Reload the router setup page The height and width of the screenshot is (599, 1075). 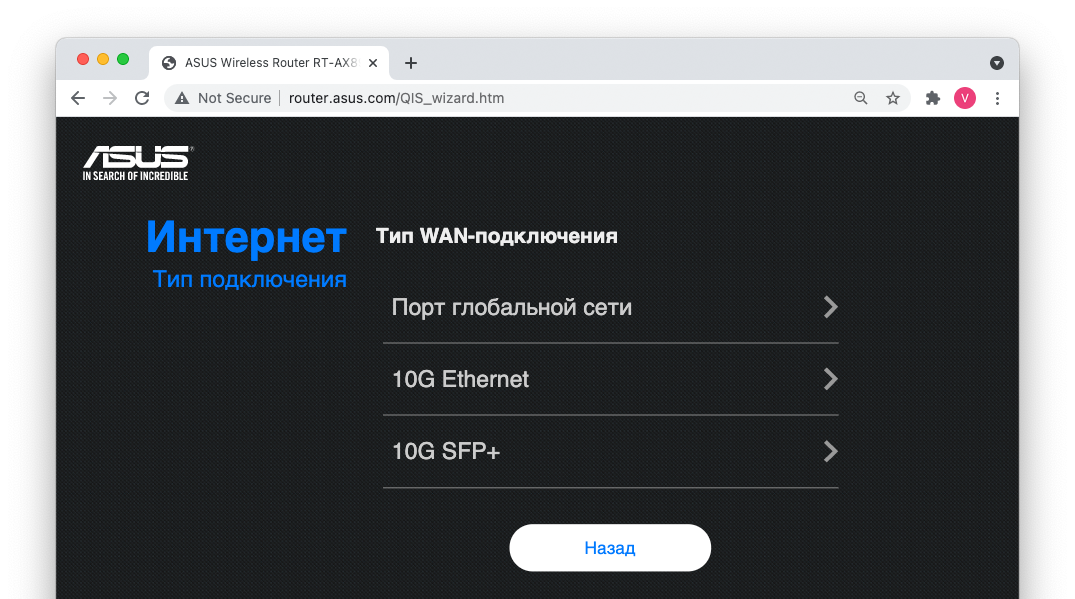coord(142,98)
